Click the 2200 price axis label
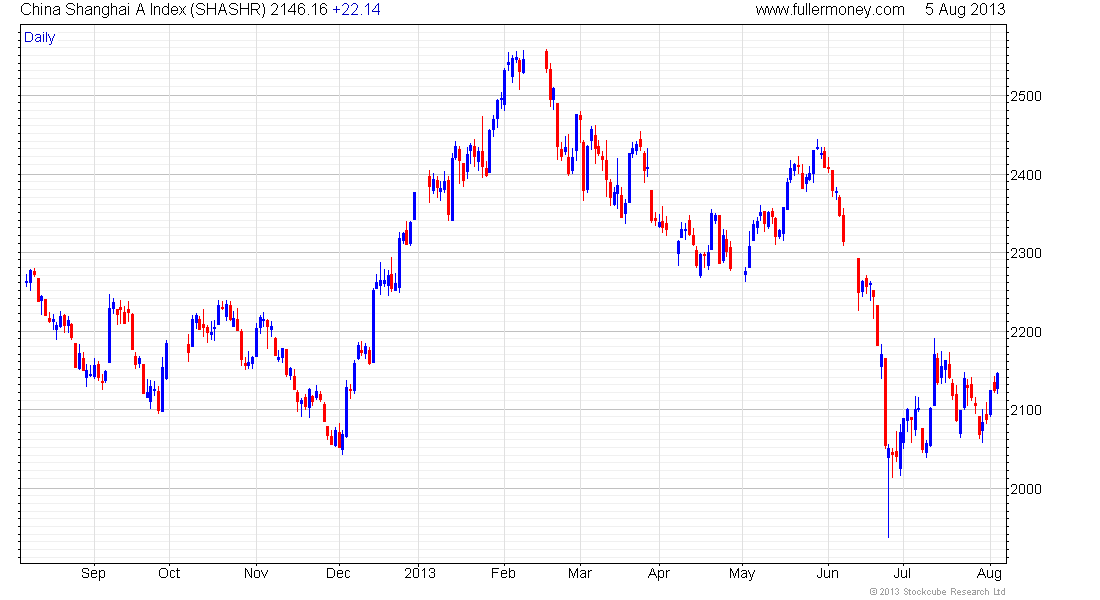The image size is (1100, 600). (x=1026, y=332)
